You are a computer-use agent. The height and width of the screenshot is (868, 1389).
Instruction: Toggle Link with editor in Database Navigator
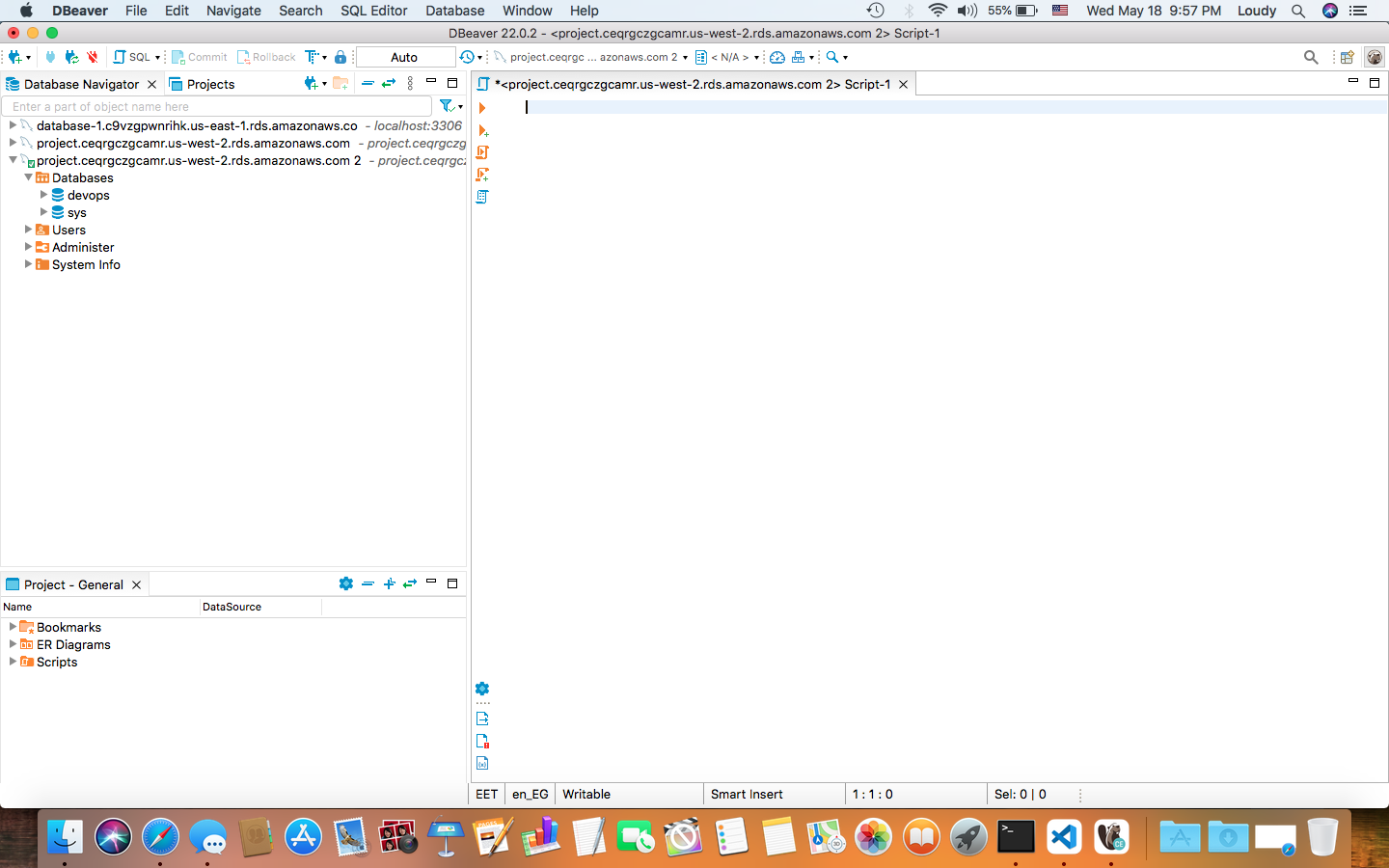click(x=389, y=84)
